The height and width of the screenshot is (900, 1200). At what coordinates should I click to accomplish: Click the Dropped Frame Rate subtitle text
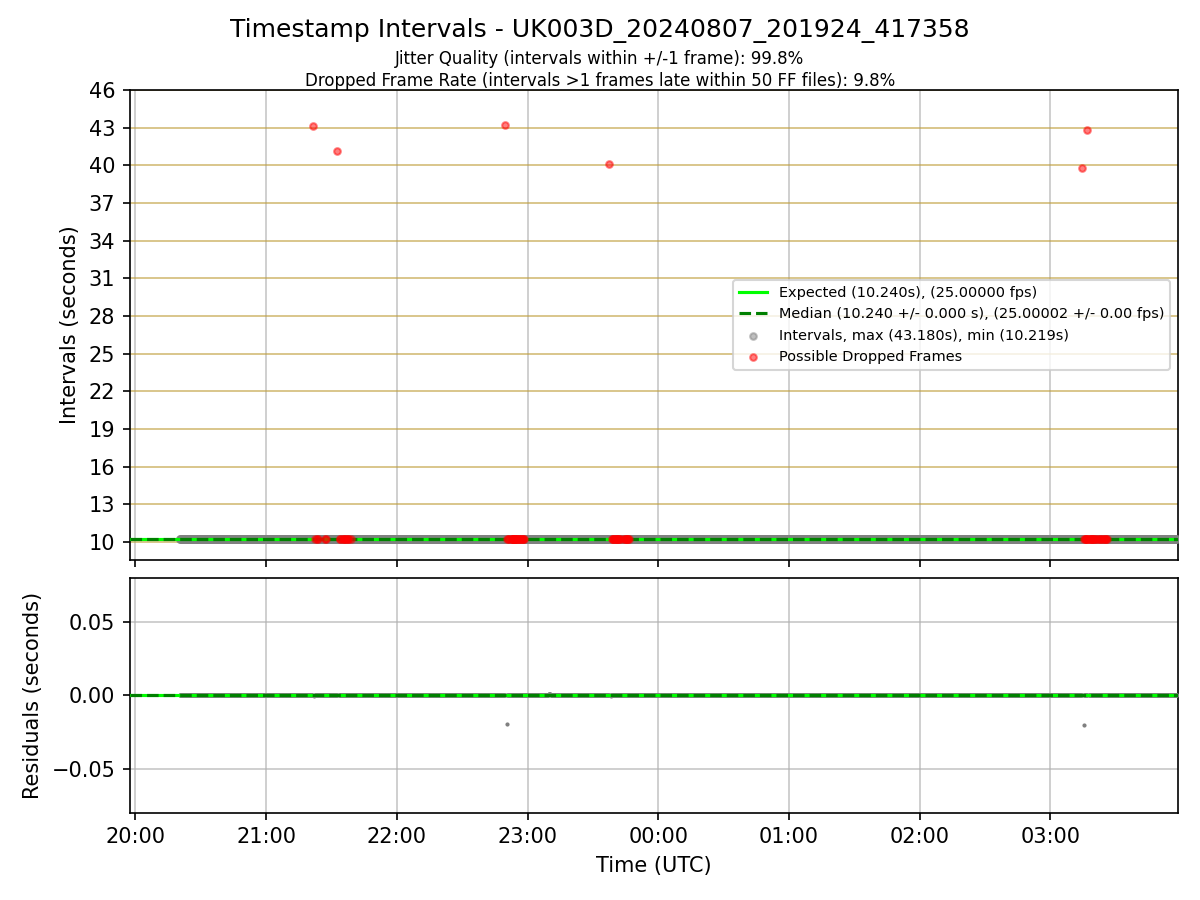(x=600, y=80)
